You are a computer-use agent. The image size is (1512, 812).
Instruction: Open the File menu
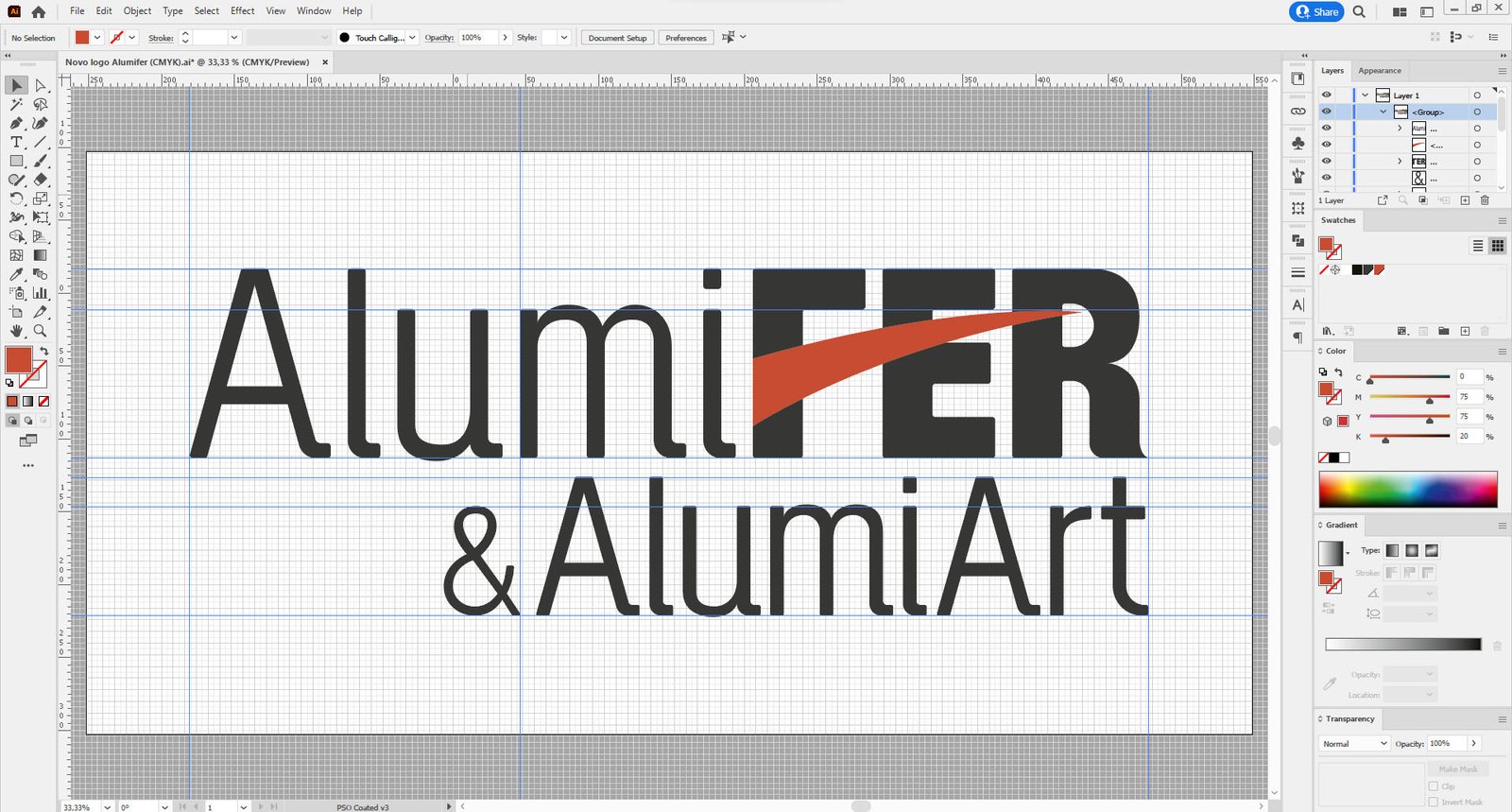pos(77,11)
